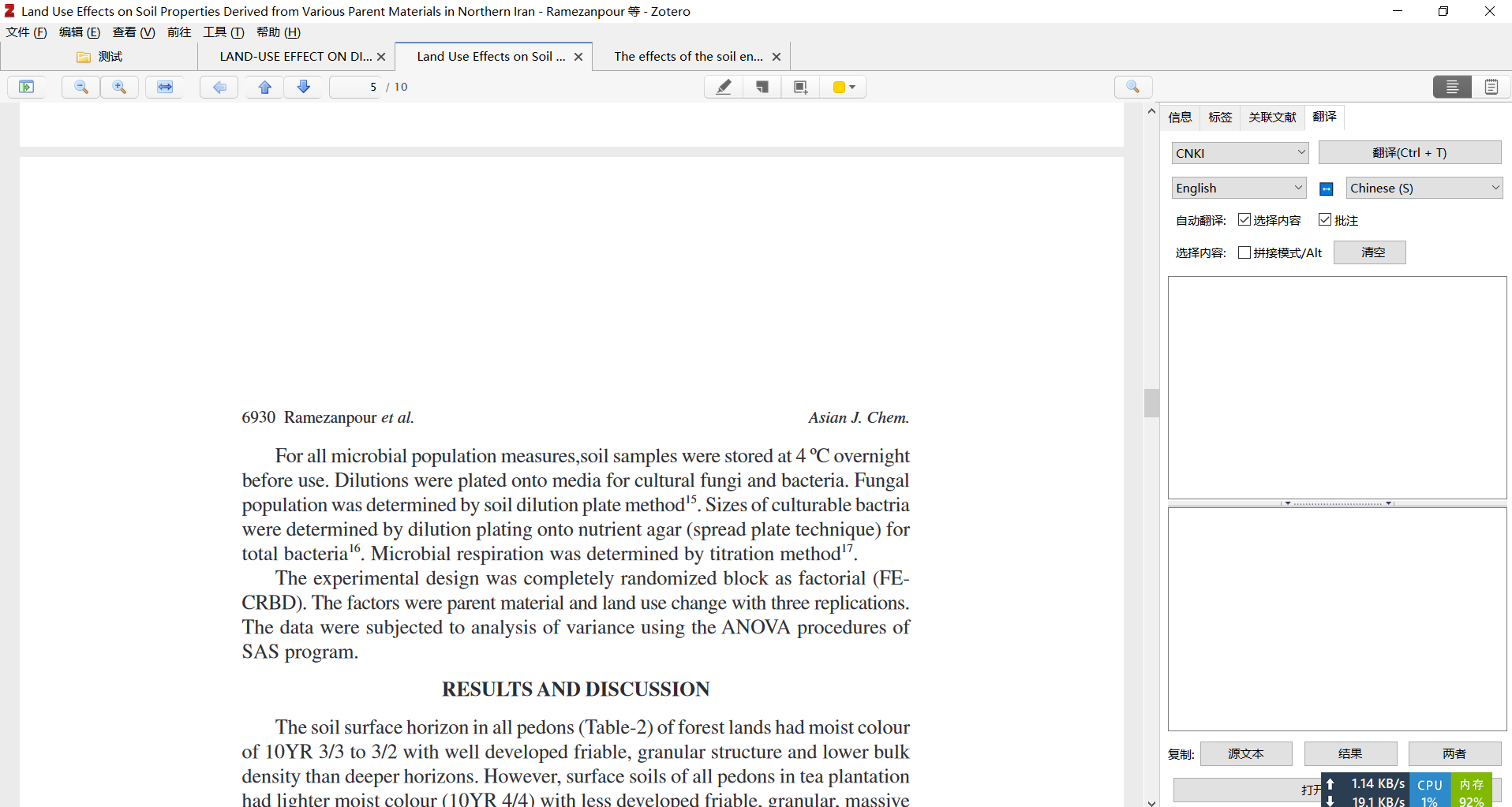This screenshot has height=807, width=1512.
Task: Copy 源文本 source text button
Action: 1246,754
